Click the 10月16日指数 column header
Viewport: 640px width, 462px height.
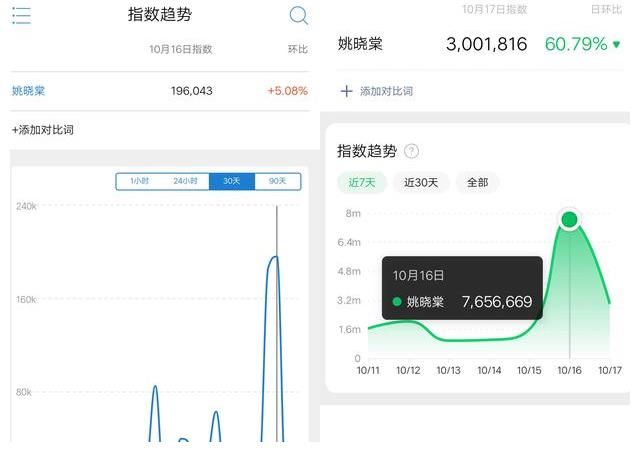point(180,49)
